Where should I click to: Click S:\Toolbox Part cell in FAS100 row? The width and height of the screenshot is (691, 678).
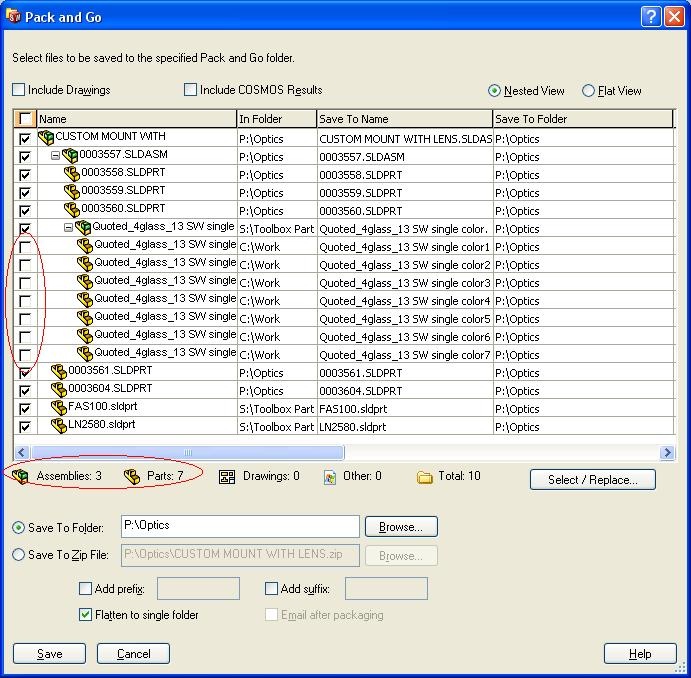pos(277,409)
